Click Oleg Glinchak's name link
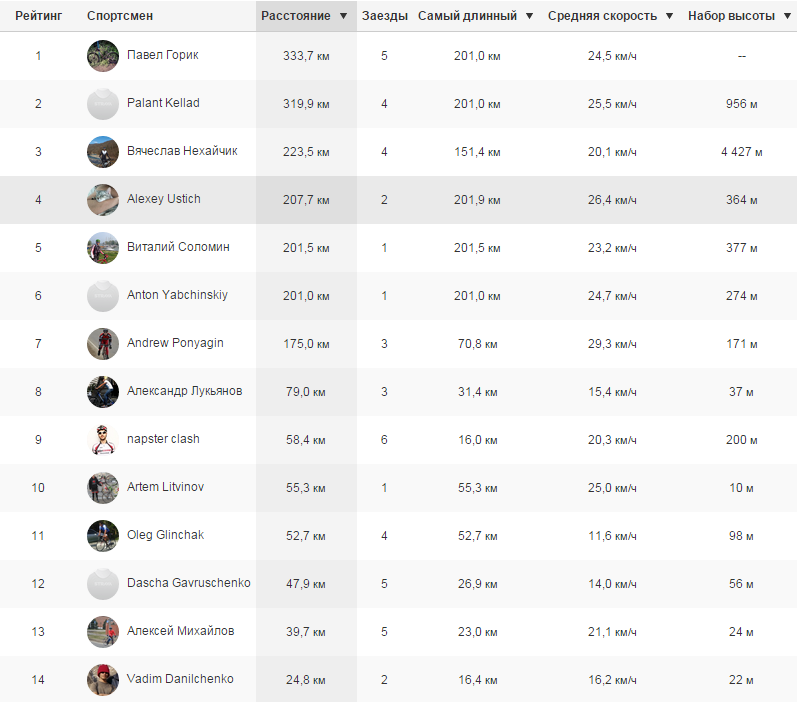This screenshot has width=800, height=702. (165, 535)
